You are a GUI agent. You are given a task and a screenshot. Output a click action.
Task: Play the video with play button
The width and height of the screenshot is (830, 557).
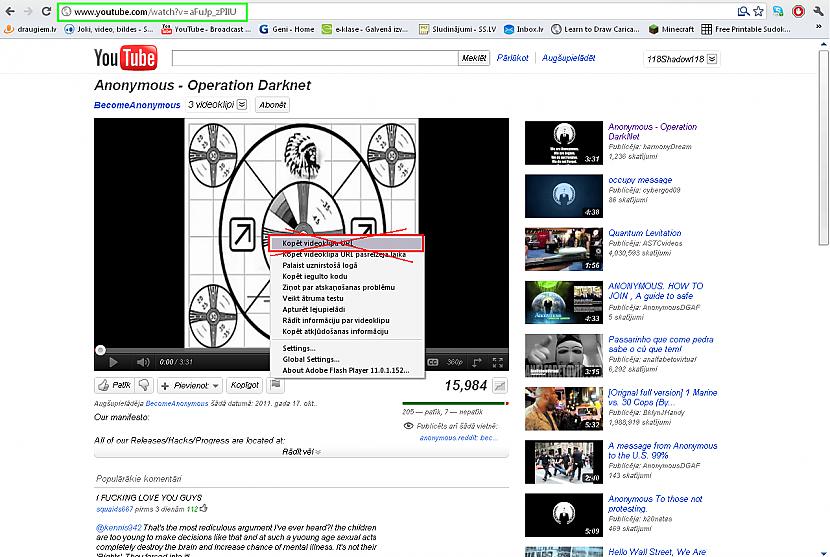pos(113,362)
